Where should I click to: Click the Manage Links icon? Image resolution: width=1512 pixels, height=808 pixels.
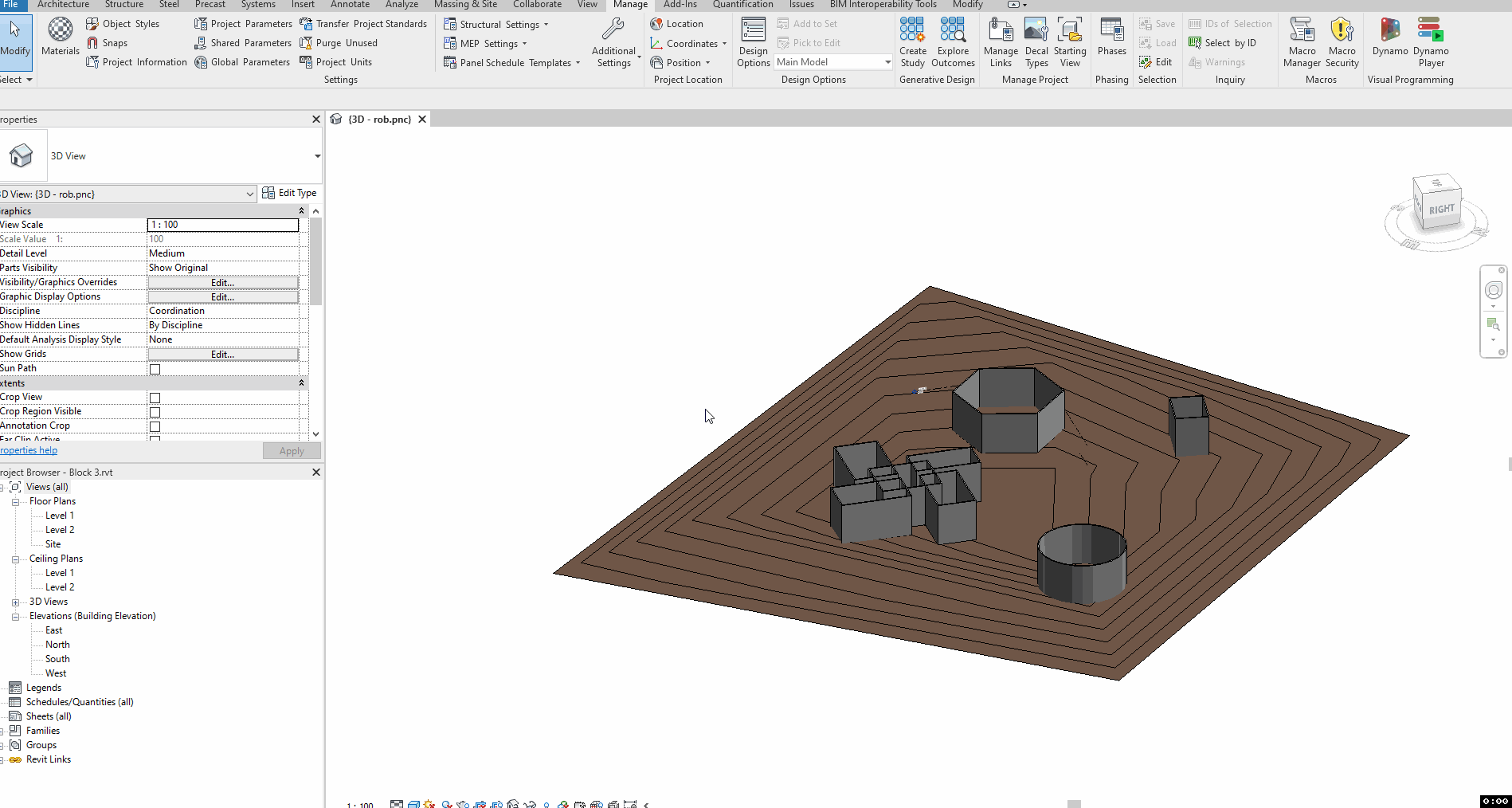pos(1001,41)
